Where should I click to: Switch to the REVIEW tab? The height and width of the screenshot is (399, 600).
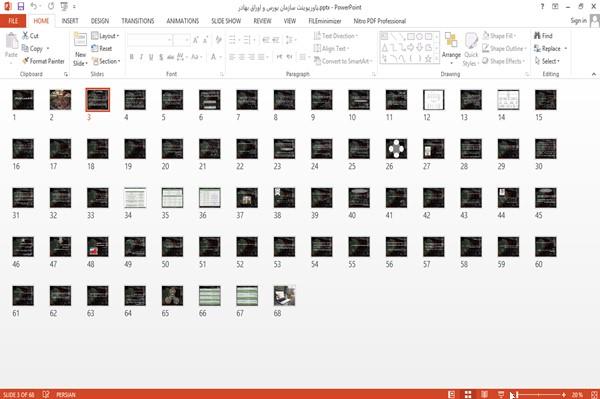[262, 21]
